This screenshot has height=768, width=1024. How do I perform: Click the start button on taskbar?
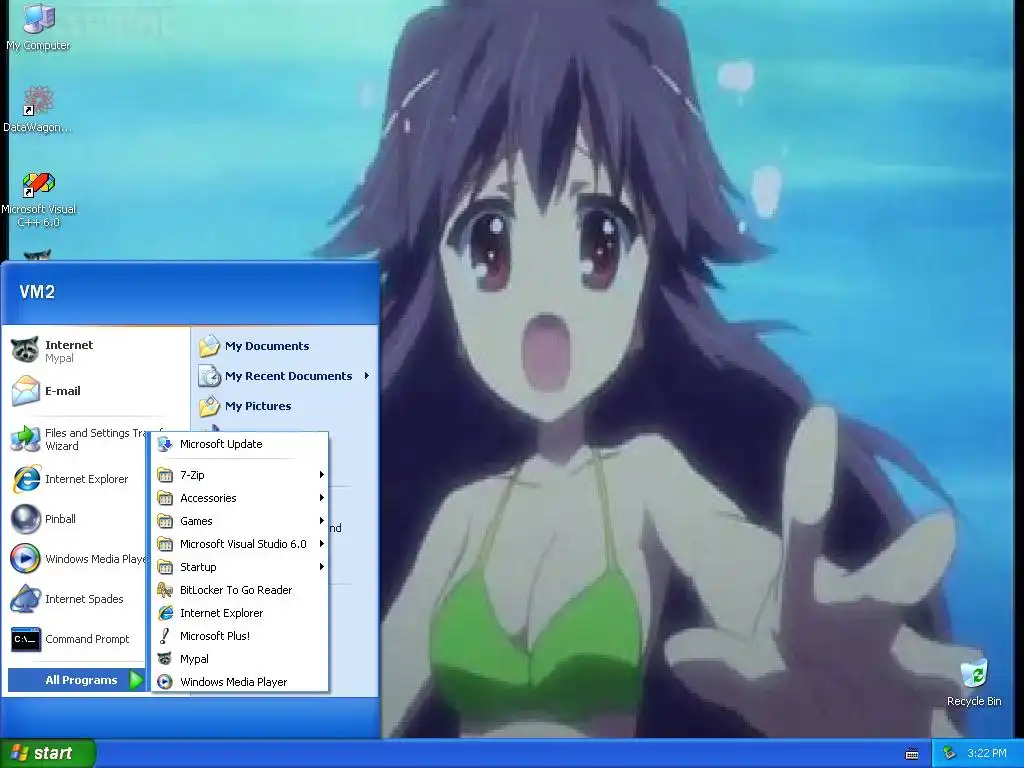coord(48,753)
